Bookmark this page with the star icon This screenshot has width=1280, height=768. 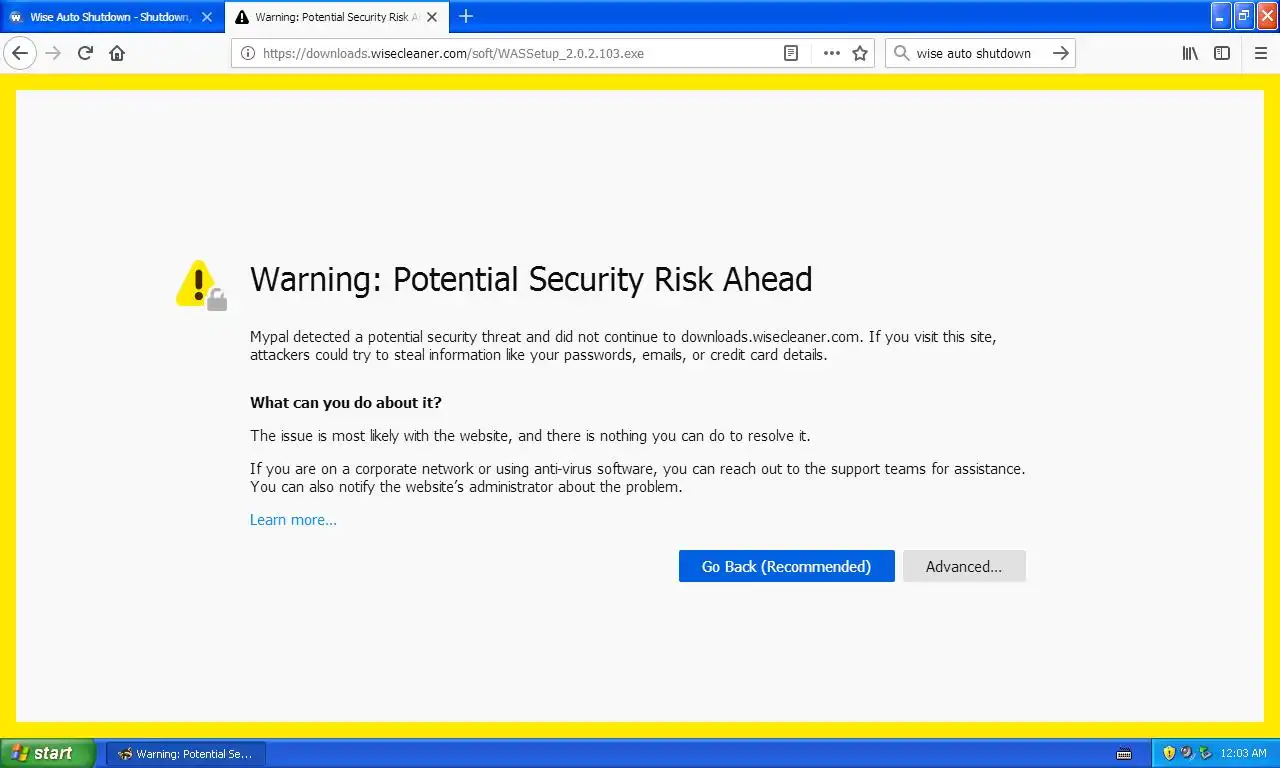click(x=860, y=53)
